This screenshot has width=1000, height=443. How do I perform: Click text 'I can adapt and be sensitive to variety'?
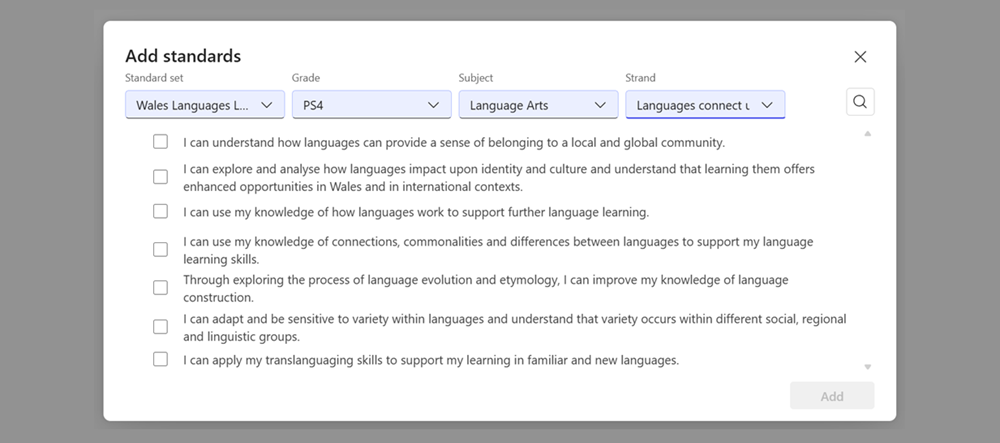point(286,319)
